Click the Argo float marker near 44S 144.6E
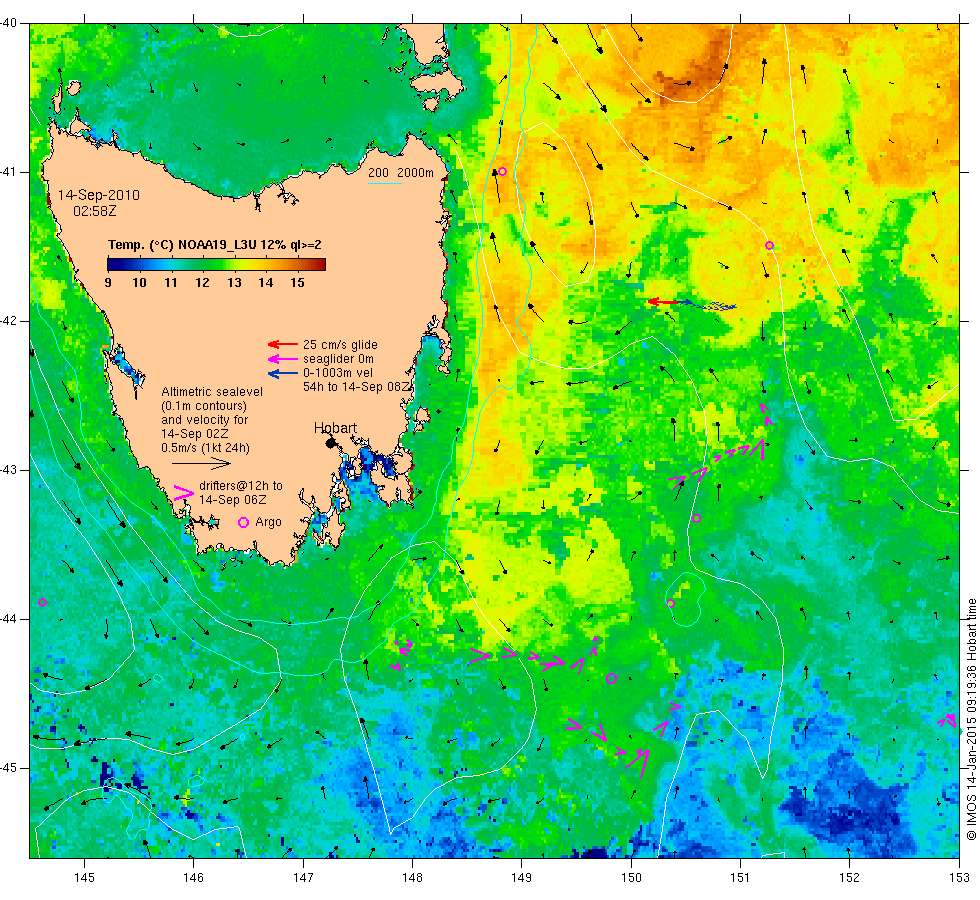This screenshot has width=980, height=900. click(42, 602)
